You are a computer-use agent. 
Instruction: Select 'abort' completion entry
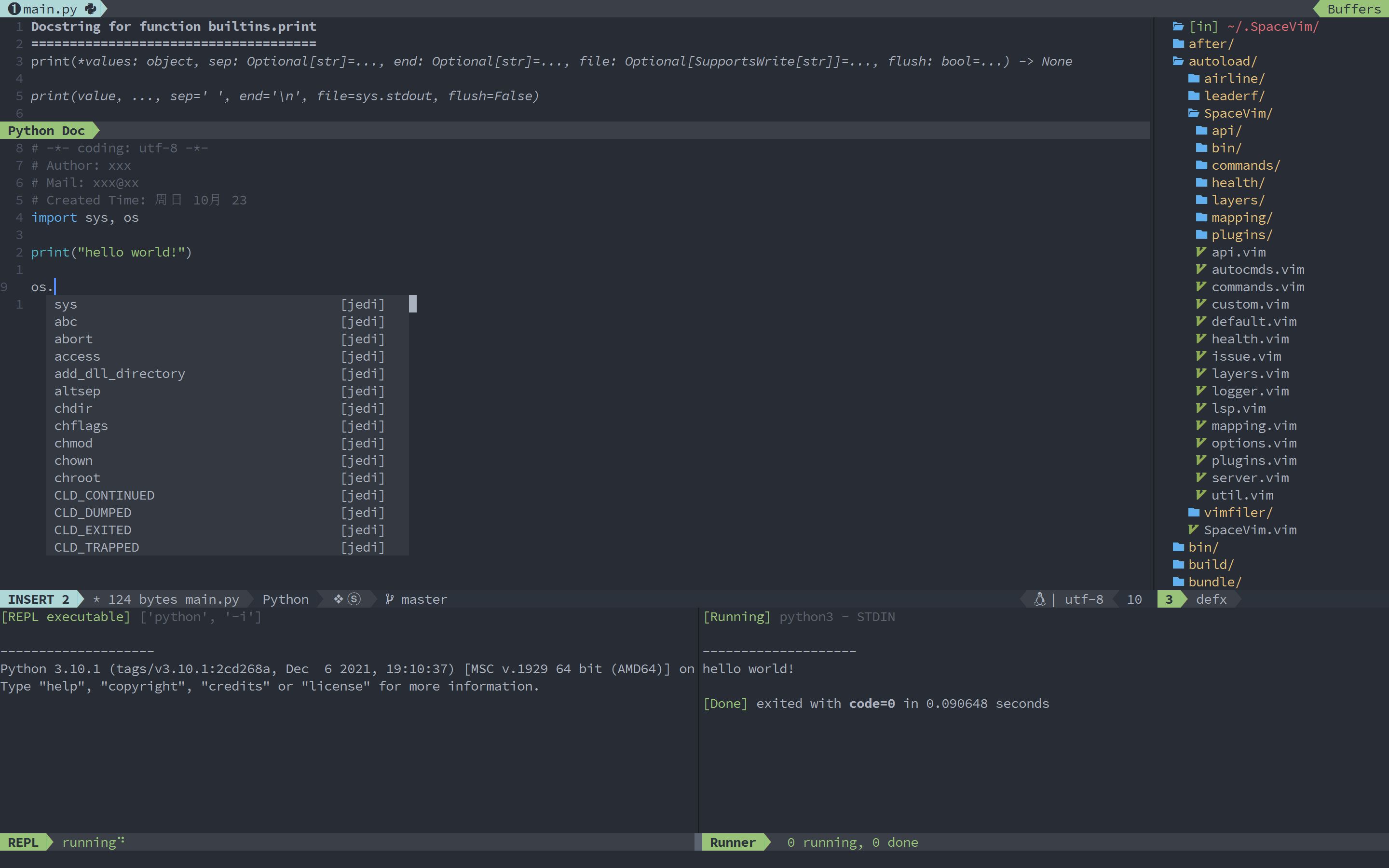(x=227, y=339)
